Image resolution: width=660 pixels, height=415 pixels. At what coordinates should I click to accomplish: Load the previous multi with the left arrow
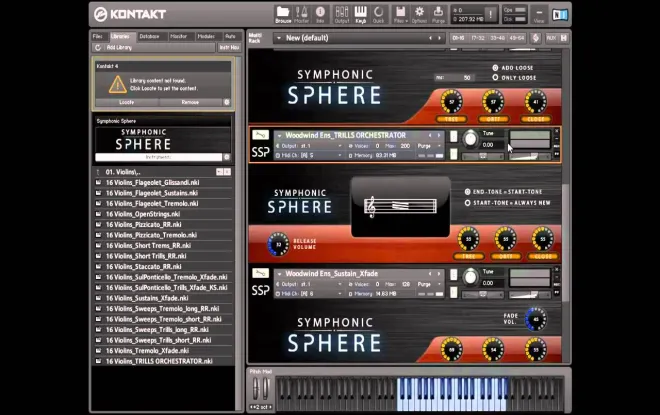click(x=430, y=38)
